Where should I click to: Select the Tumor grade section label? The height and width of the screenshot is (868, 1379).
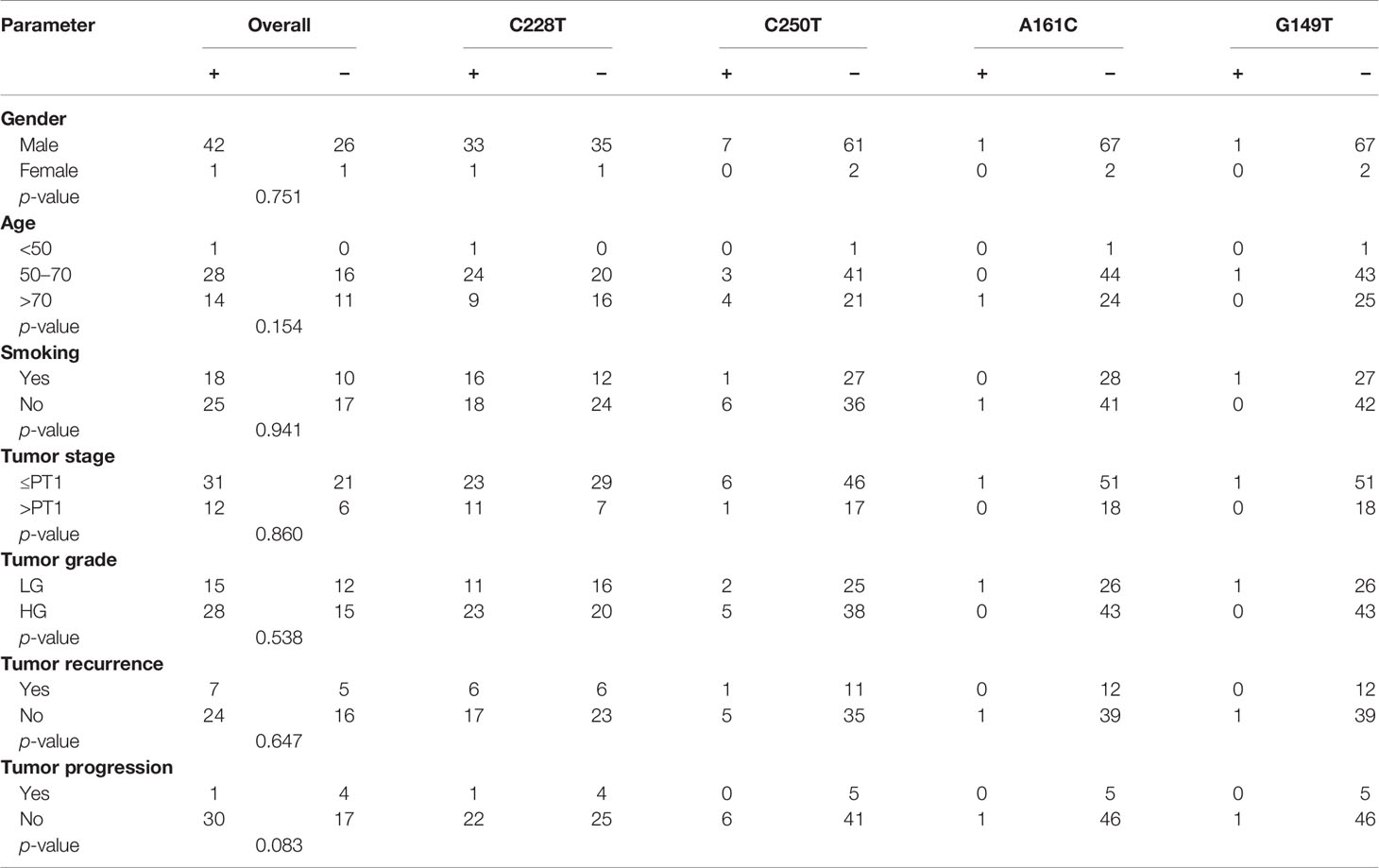coord(59,560)
